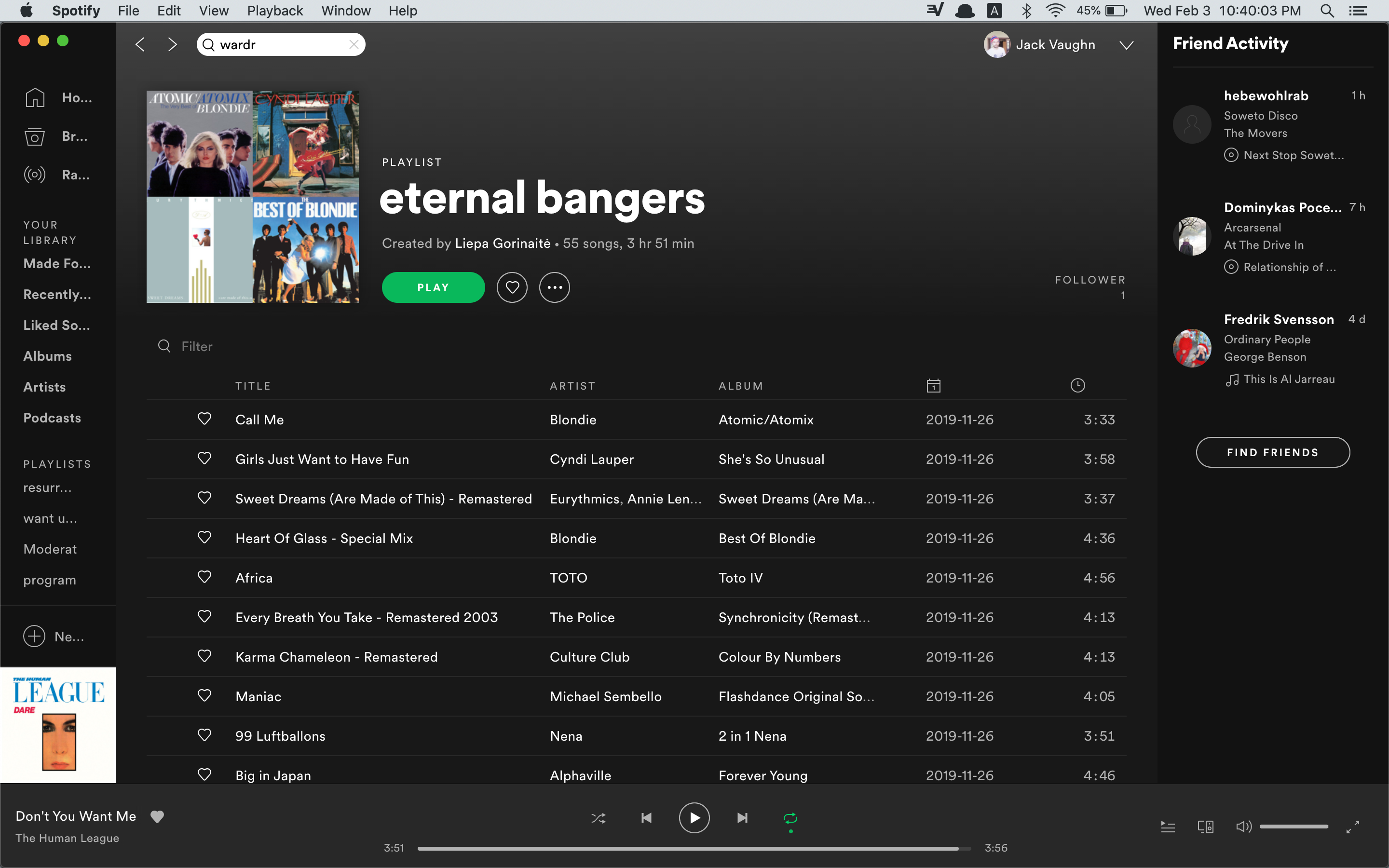Sort by date added calendar icon
This screenshot has height=868, width=1389.
click(x=934, y=386)
